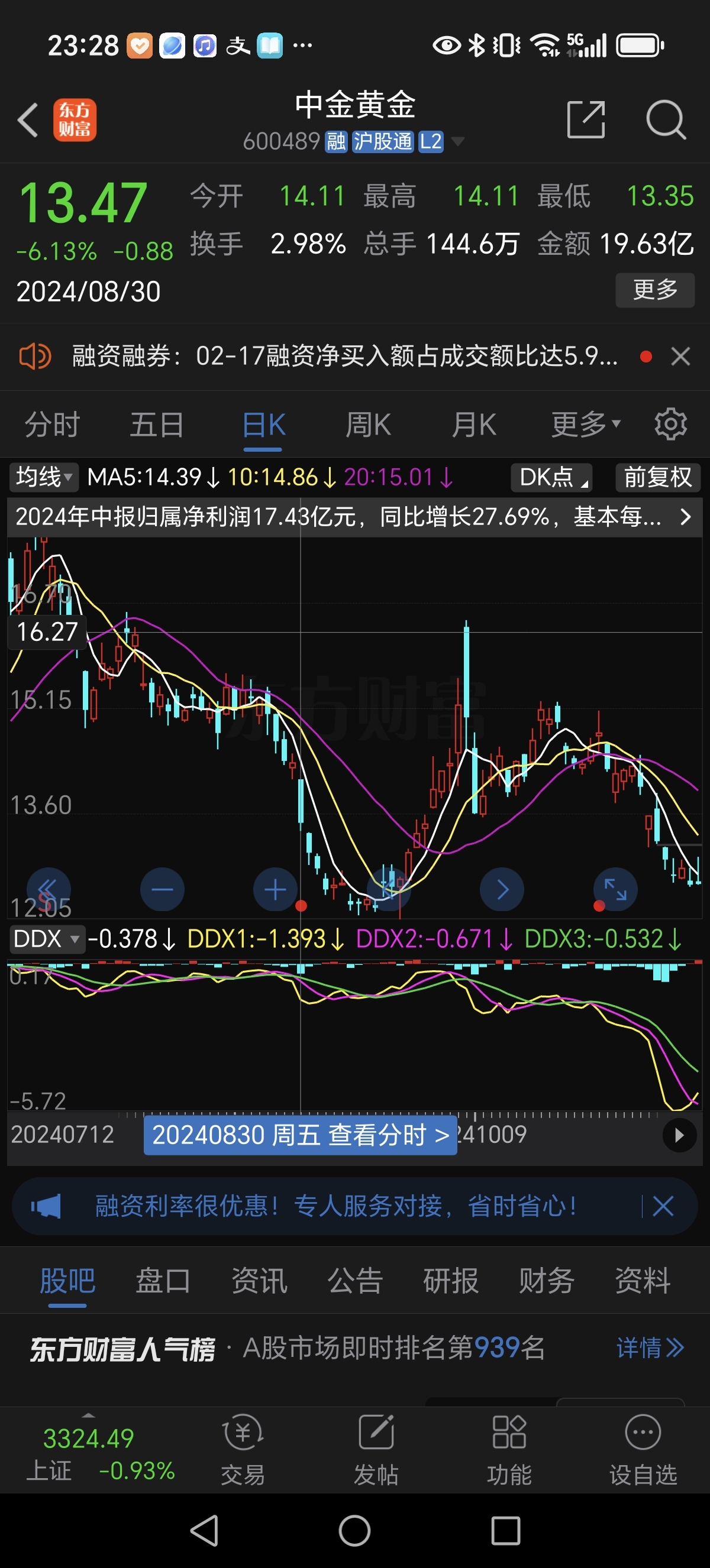710x1568 pixels.
Task: Open the 前复权 adjustment selector
Action: click(659, 477)
